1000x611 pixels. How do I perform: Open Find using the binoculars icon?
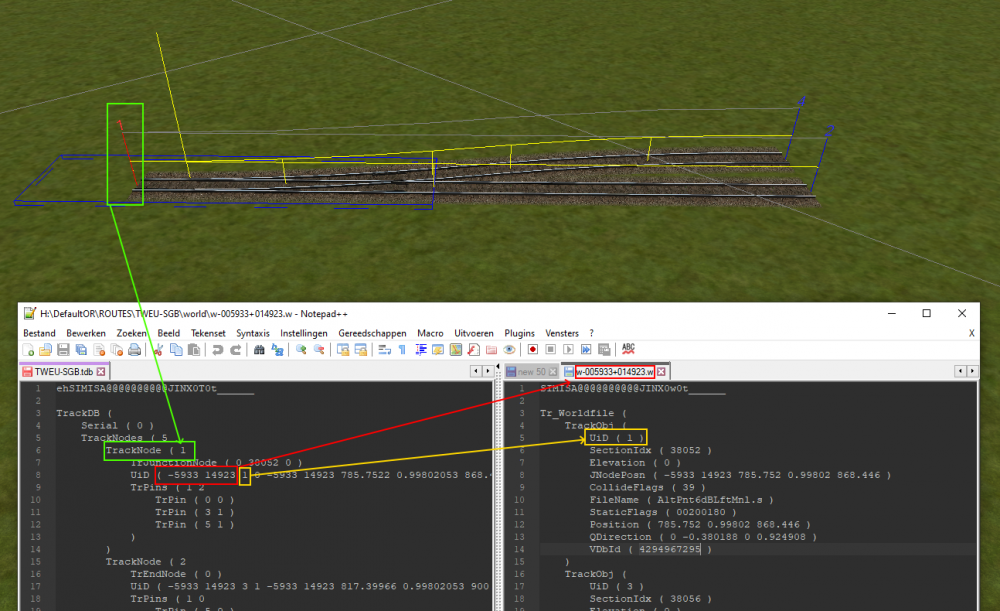(259, 350)
